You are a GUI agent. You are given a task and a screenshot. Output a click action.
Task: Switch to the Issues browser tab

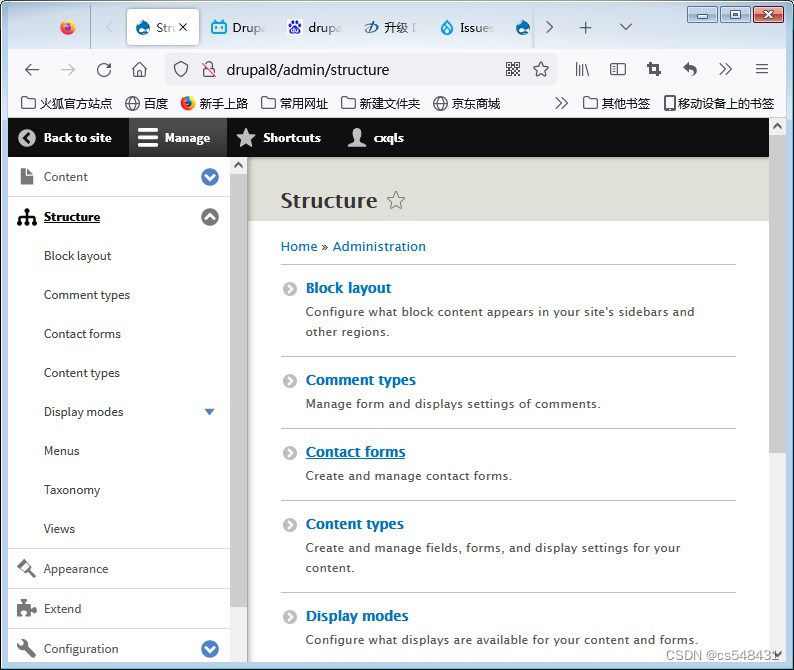467,27
